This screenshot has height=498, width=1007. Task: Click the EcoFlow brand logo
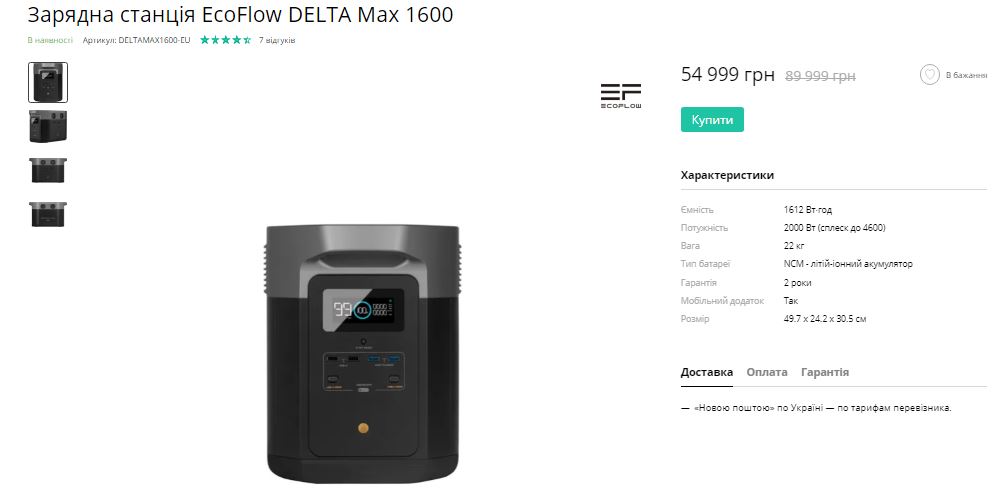(x=620, y=96)
